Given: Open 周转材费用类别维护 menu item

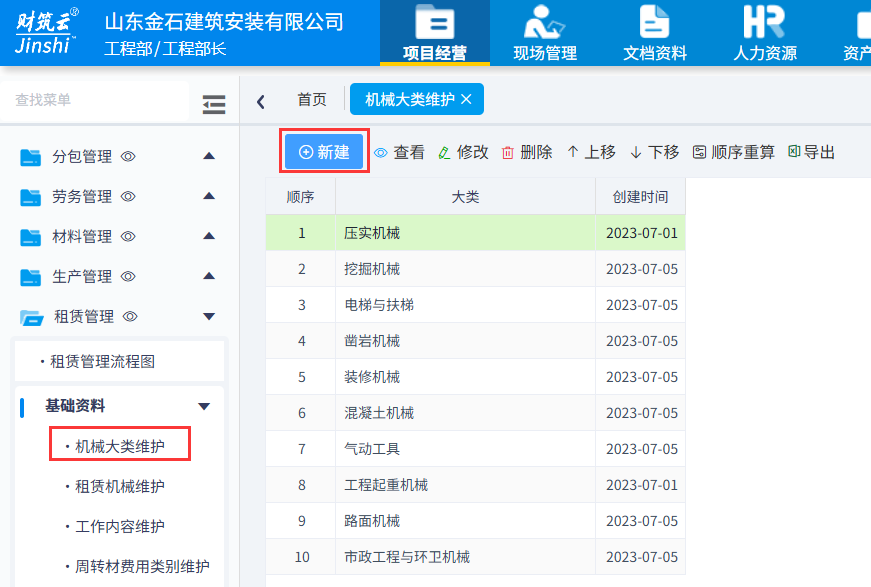Looking at the screenshot, I should [142, 566].
